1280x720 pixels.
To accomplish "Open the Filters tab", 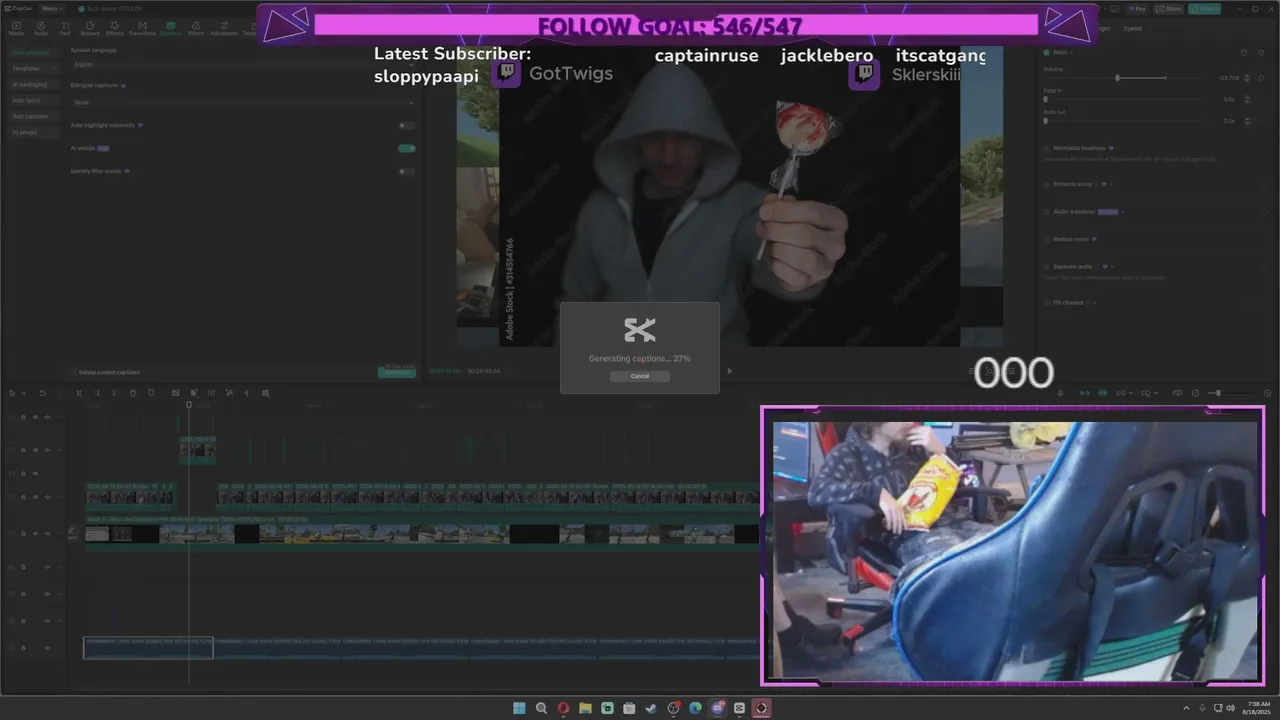I will (x=196, y=28).
